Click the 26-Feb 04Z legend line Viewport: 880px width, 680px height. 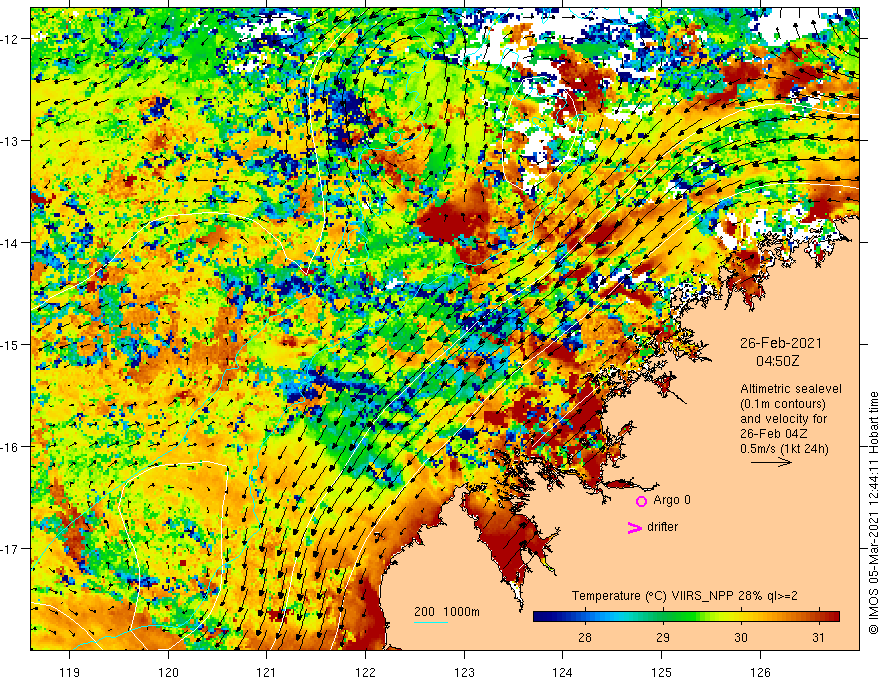pyautogui.click(x=774, y=433)
